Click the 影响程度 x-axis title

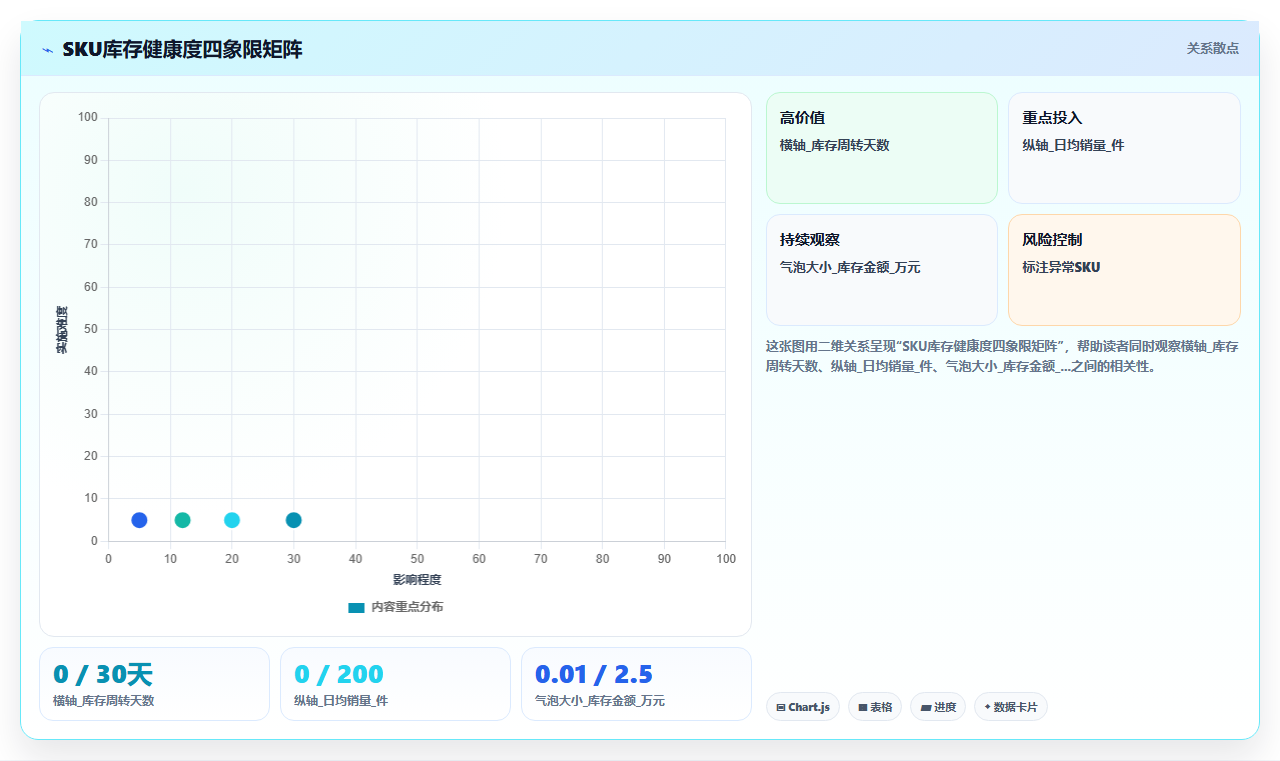click(417, 579)
